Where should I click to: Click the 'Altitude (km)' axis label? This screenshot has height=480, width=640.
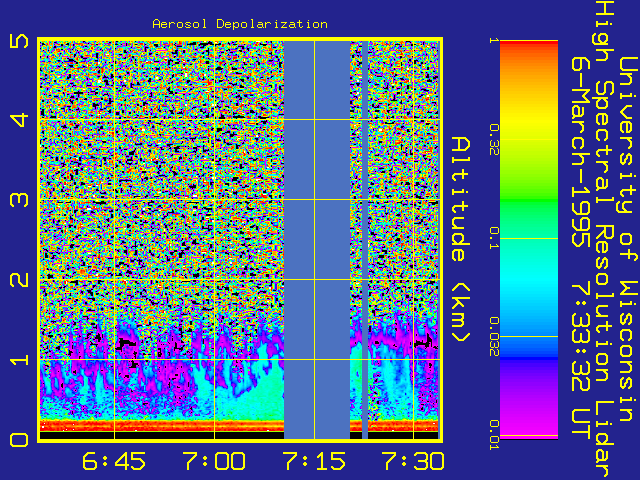[461, 240]
